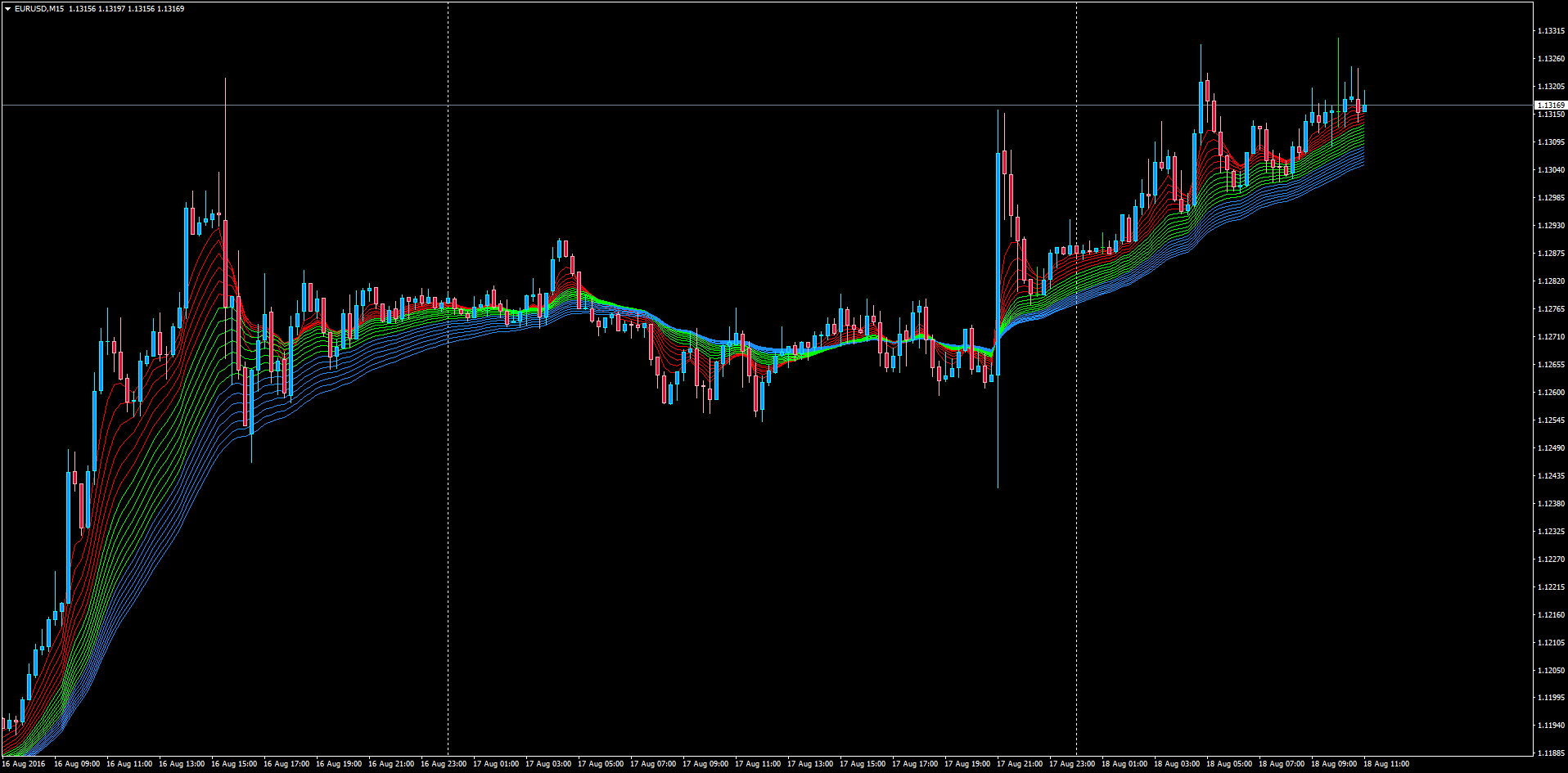The image size is (1568, 773).
Task: Click the 18 Aug 01:00 time label
Action: (x=1124, y=764)
